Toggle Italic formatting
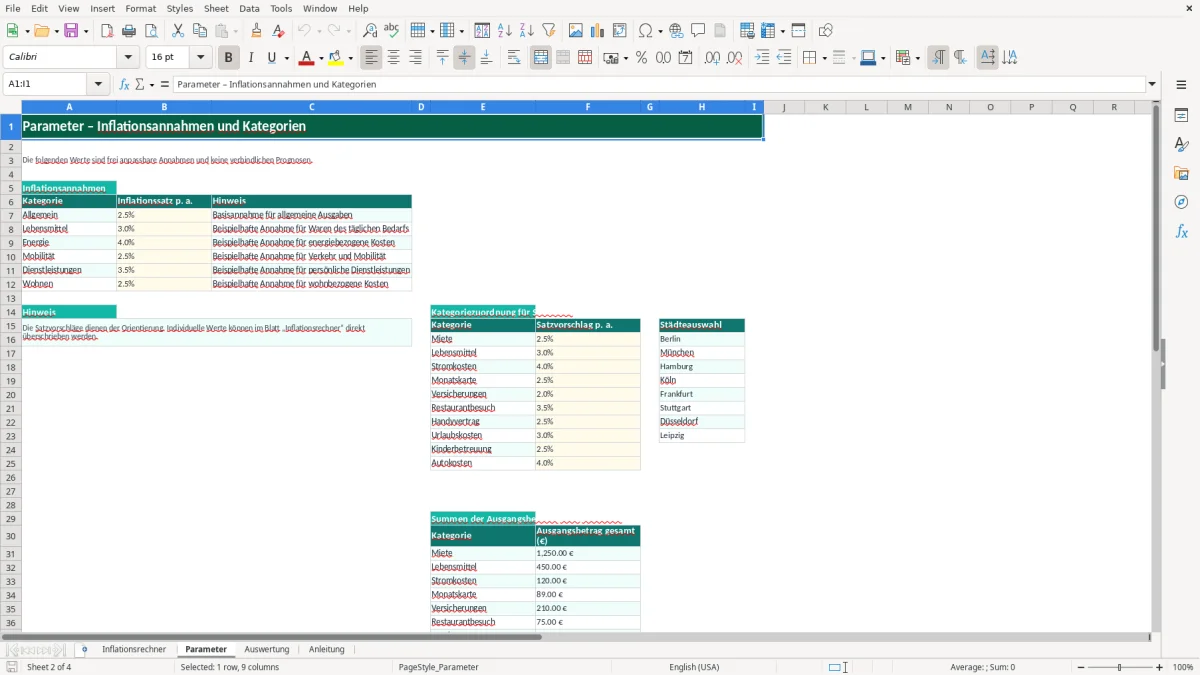 coord(251,58)
